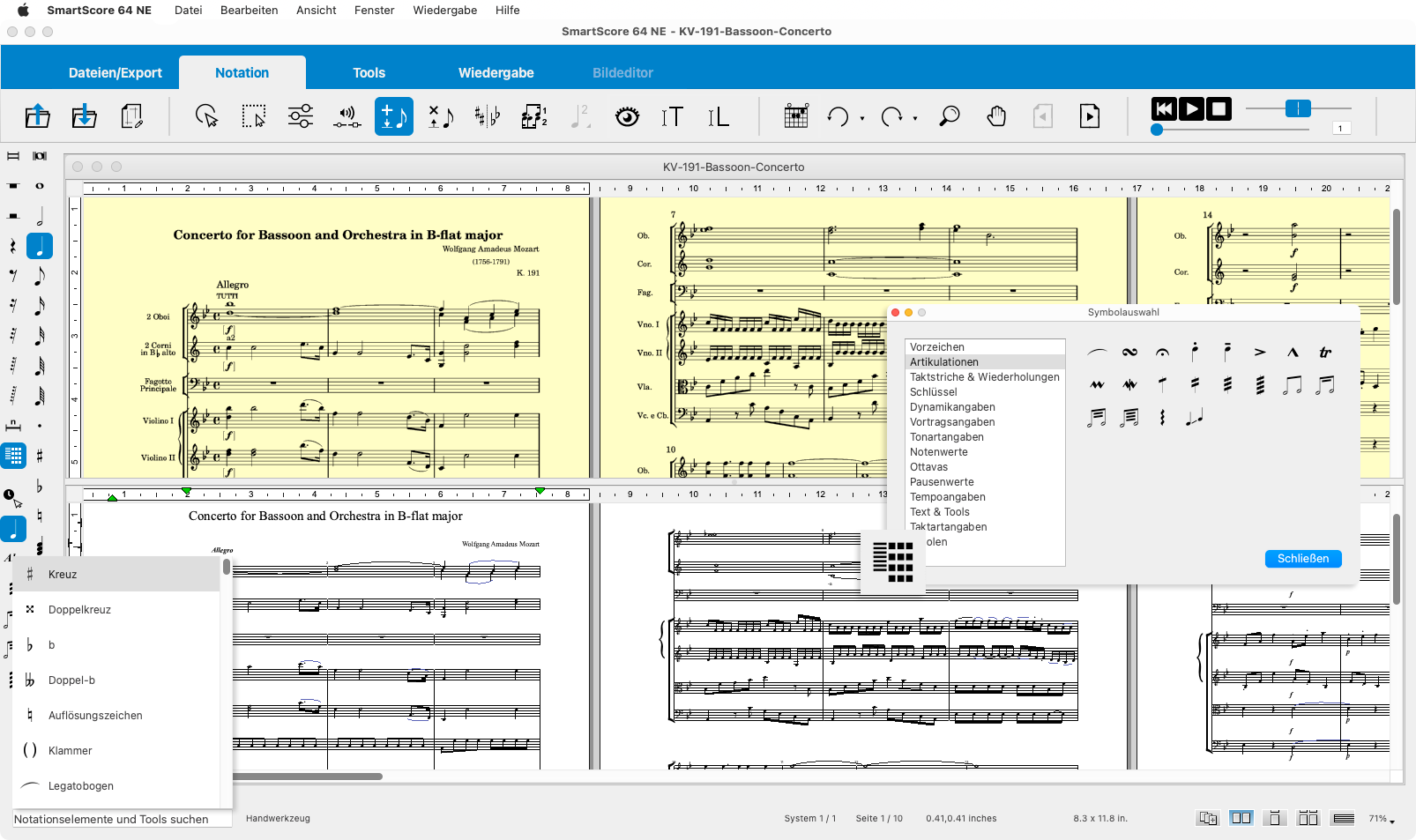Click the tempo slider handle near playback controls
The image size is (1416, 840).
point(1297,108)
